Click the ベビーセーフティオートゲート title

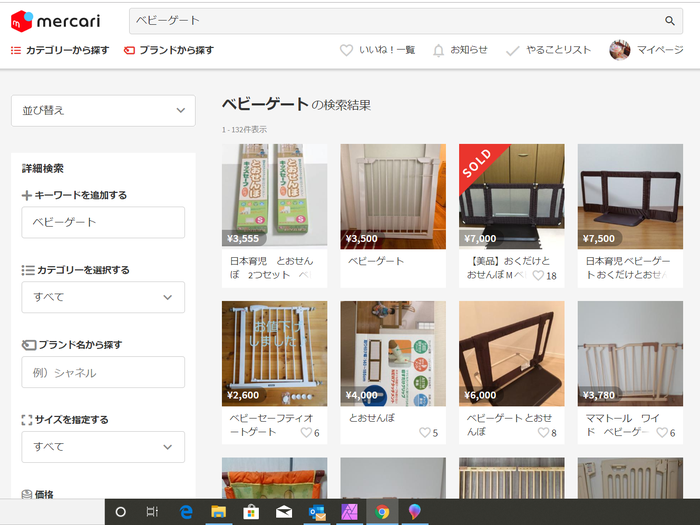(271, 425)
